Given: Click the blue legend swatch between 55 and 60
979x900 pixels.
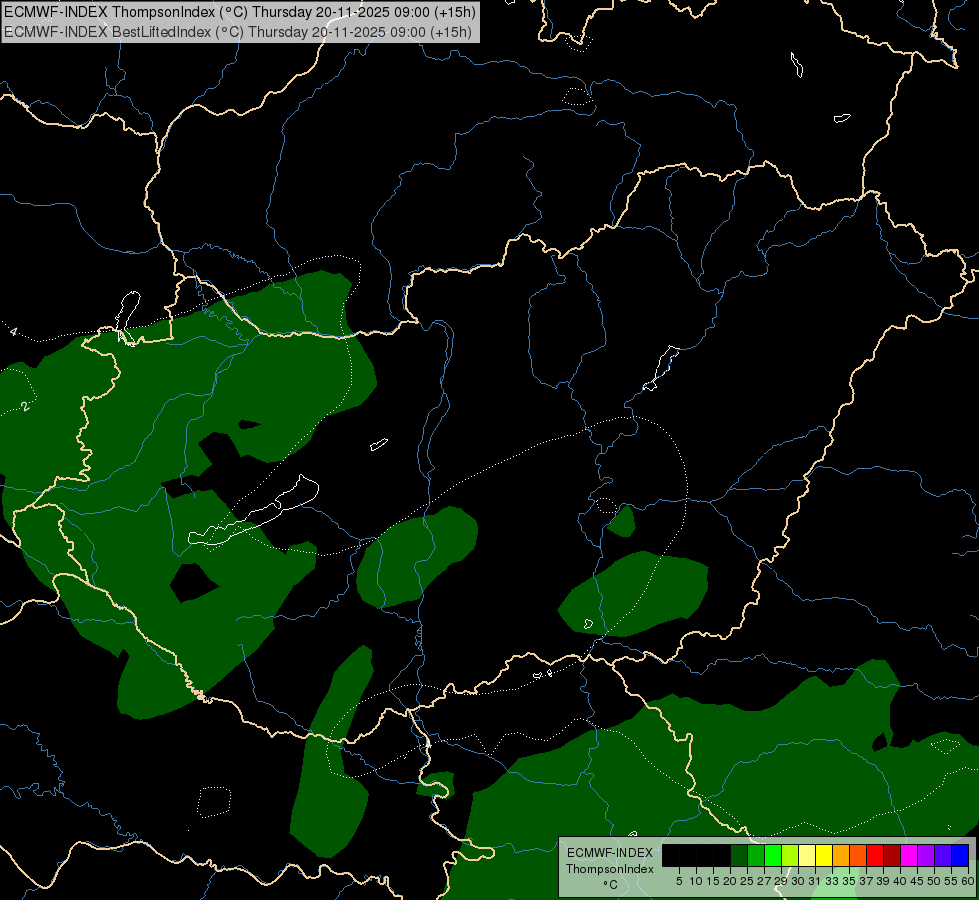Looking at the screenshot, I should coord(960,855).
